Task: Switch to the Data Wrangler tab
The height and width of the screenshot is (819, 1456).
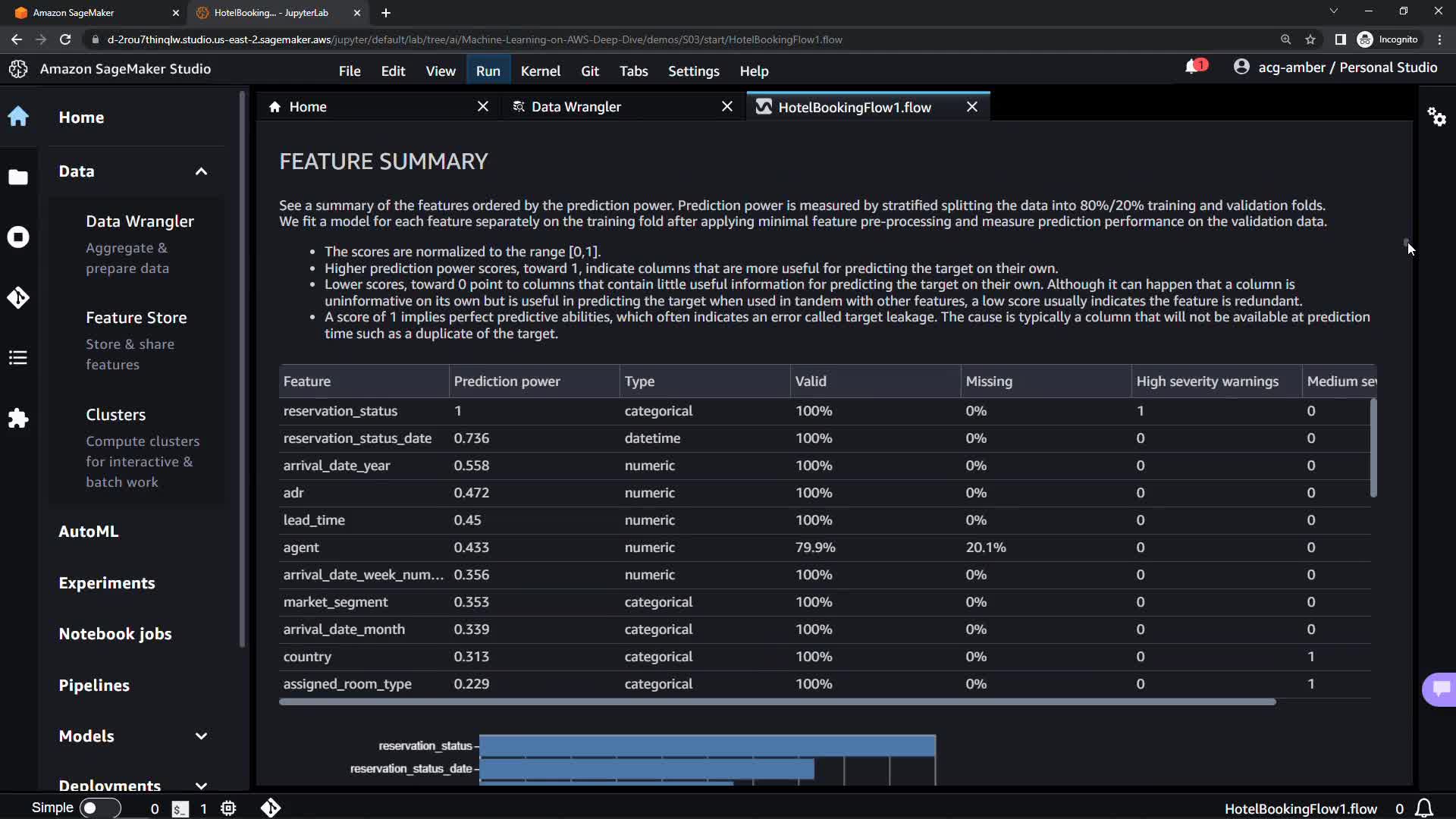Action: tap(576, 107)
